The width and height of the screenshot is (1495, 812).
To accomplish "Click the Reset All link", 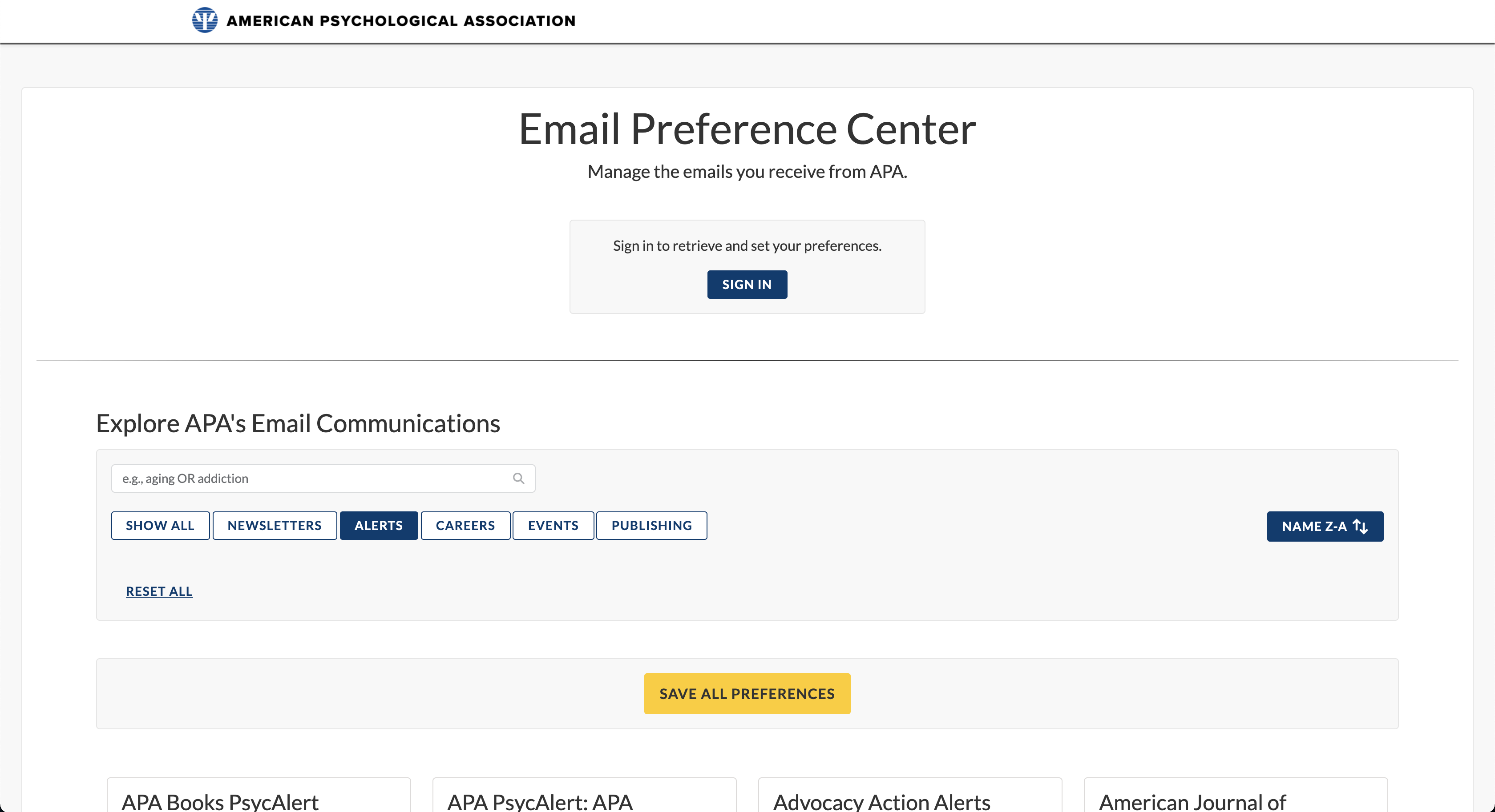I will tap(159, 591).
